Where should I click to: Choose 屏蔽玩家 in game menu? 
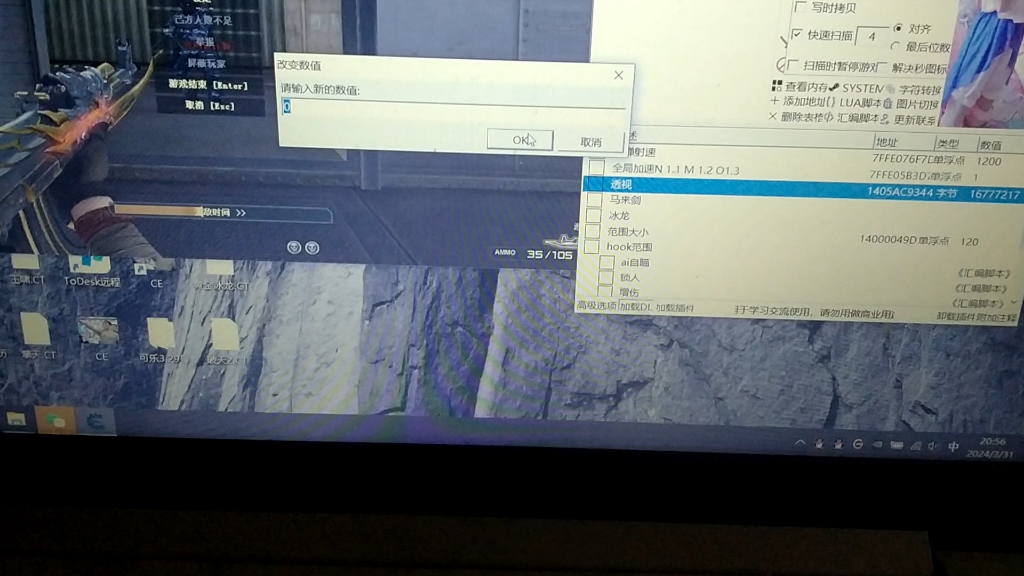[206, 63]
